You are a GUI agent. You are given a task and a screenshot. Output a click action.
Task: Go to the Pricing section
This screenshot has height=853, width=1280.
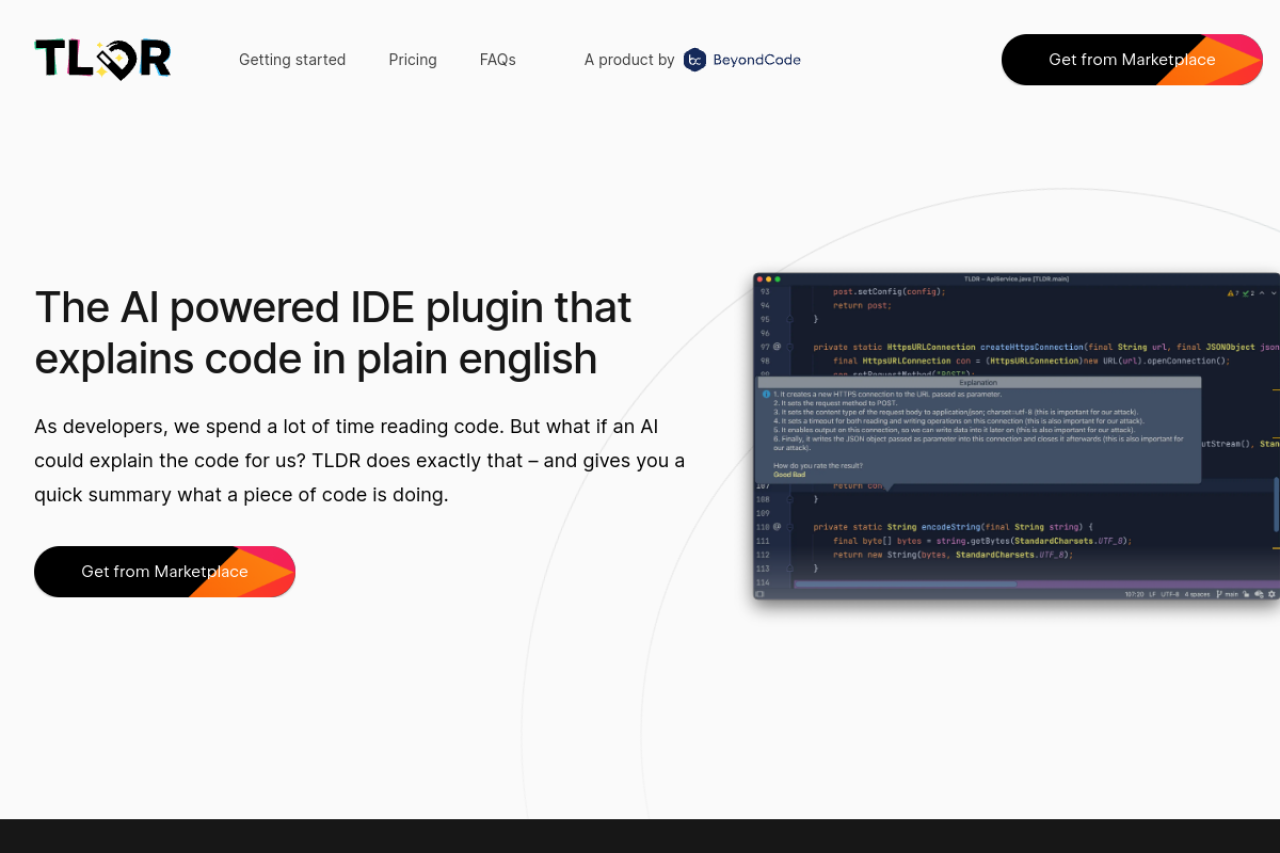pyautogui.click(x=413, y=60)
